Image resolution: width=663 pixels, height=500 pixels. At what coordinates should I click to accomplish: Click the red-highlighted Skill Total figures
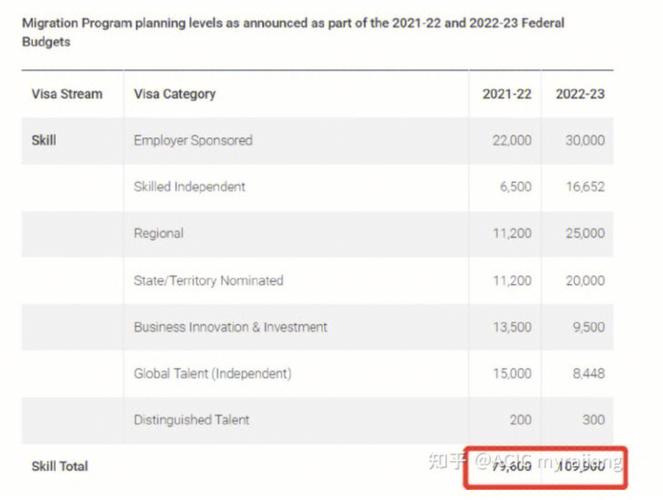545,468
